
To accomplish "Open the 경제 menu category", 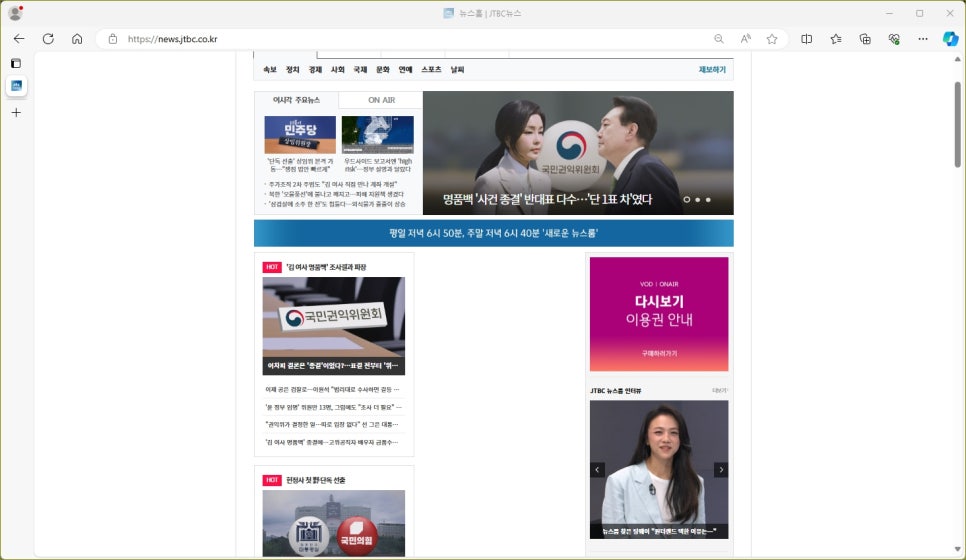I will 315,70.
